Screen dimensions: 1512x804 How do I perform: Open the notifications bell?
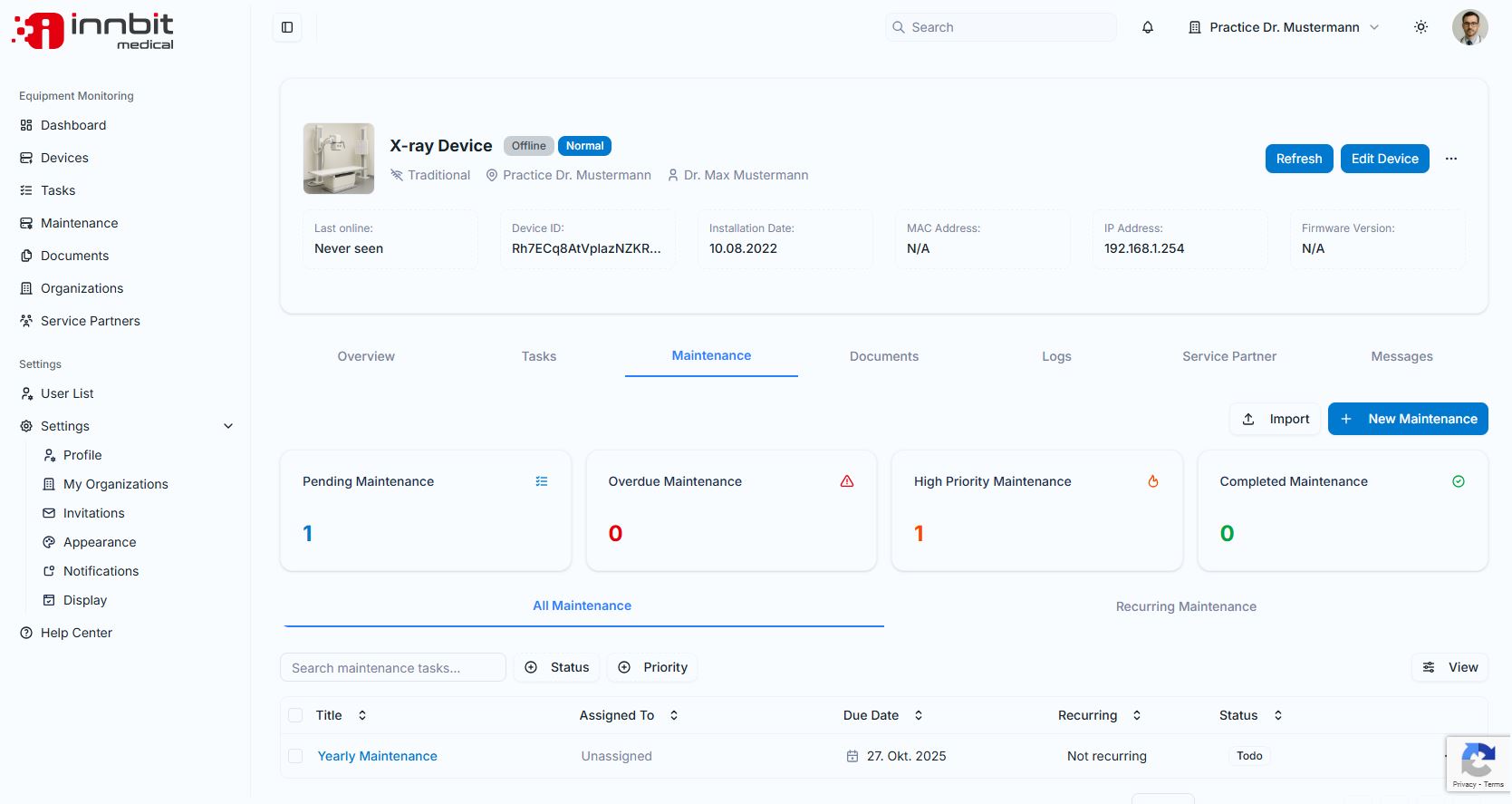[x=1147, y=27]
